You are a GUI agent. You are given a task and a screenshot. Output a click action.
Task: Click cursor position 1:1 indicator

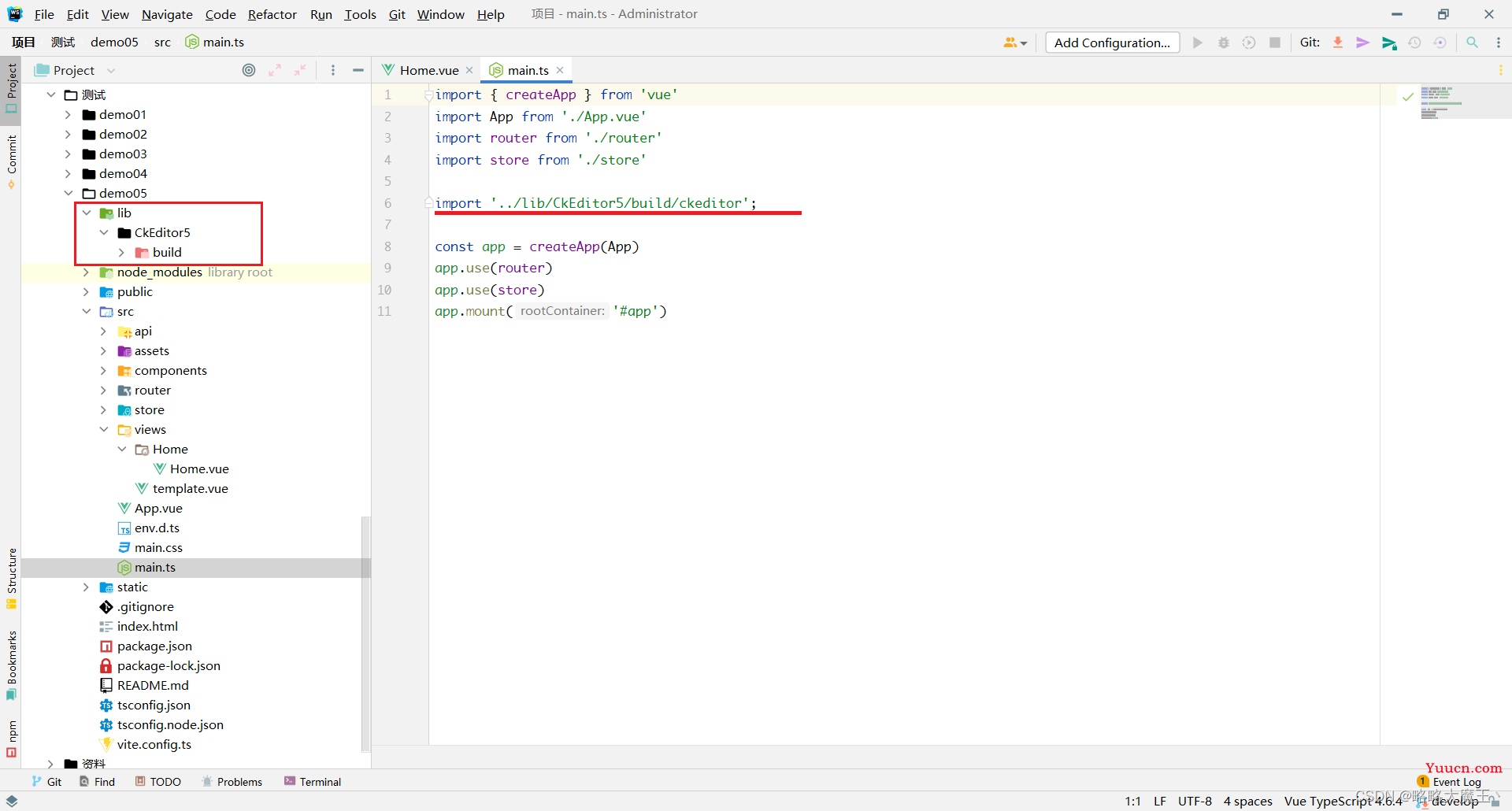tap(1132, 801)
